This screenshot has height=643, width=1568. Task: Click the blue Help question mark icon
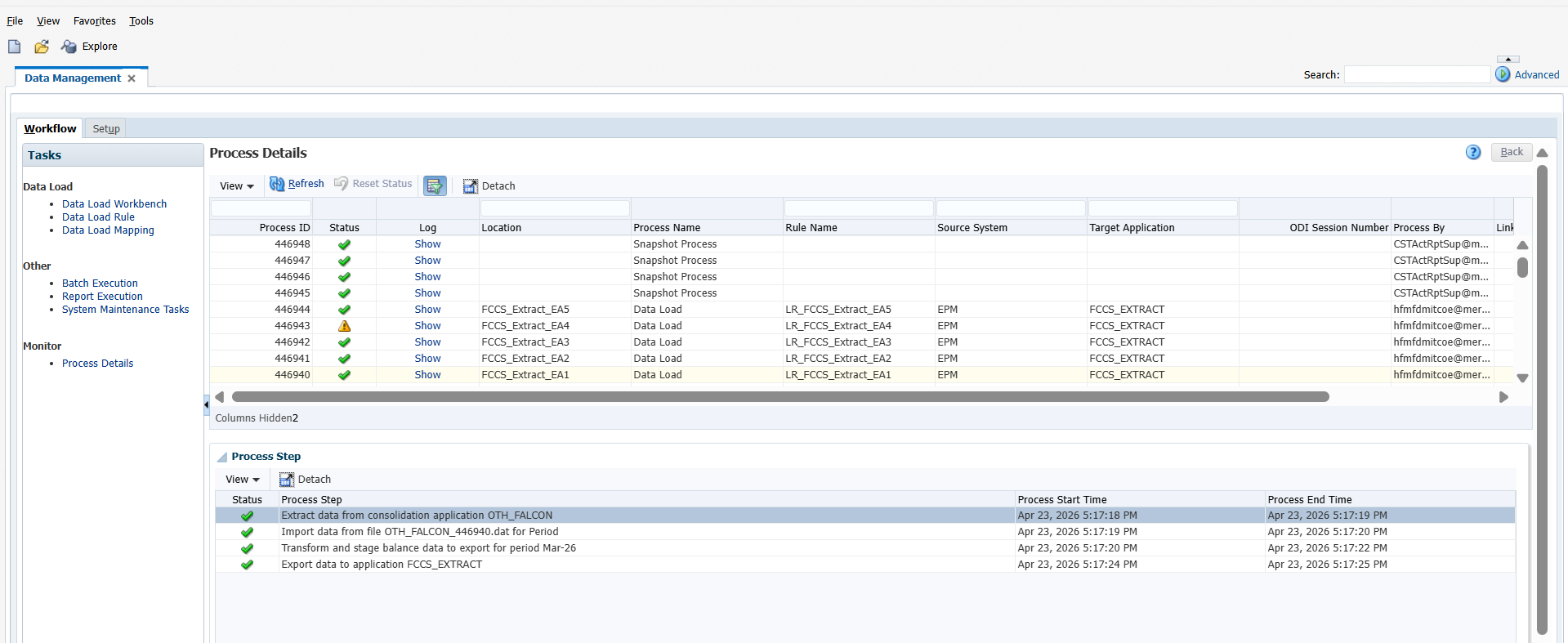tap(1473, 153)
